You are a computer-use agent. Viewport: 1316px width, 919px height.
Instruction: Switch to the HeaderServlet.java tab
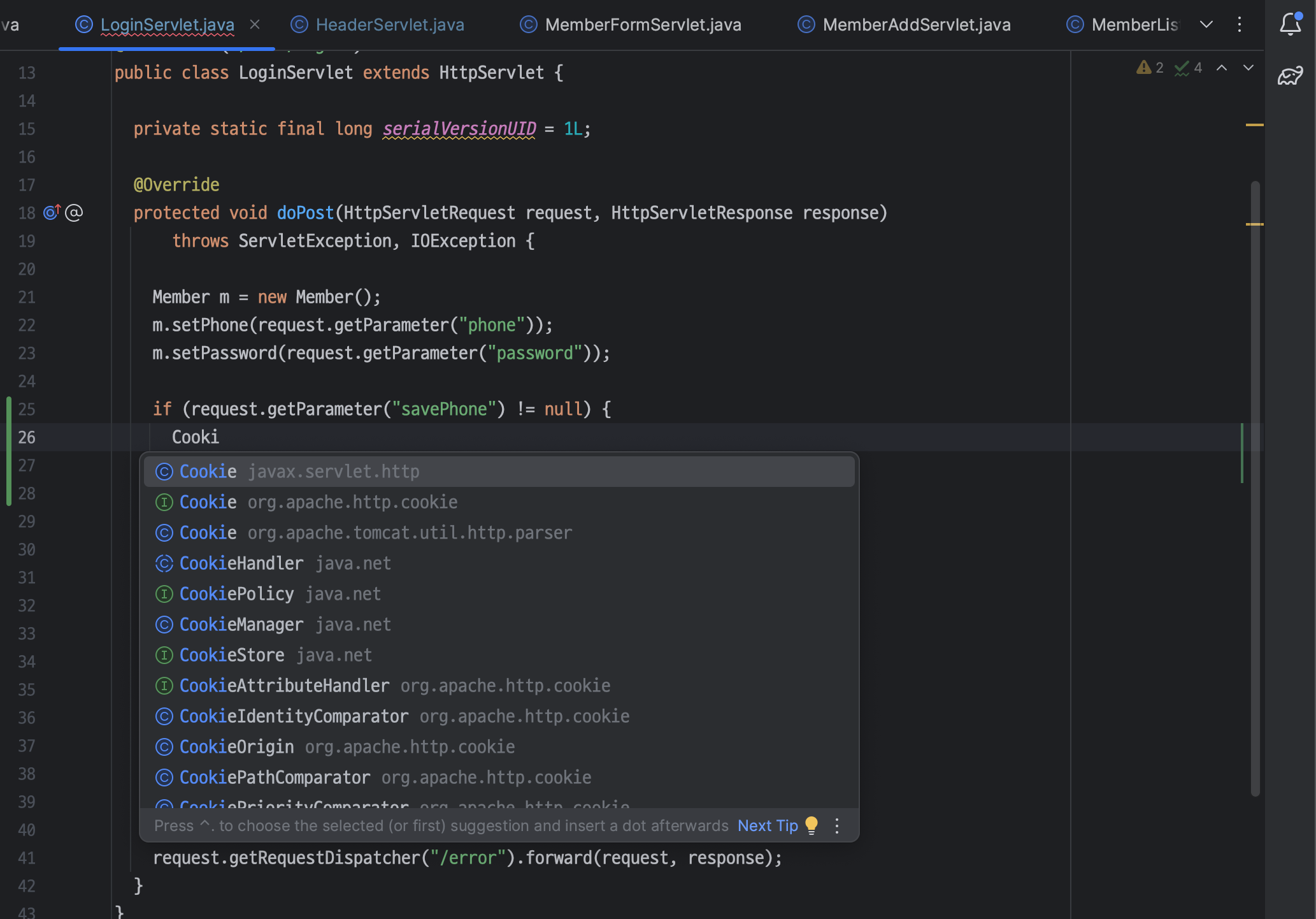pyautogui.click(x=389, y=24)
